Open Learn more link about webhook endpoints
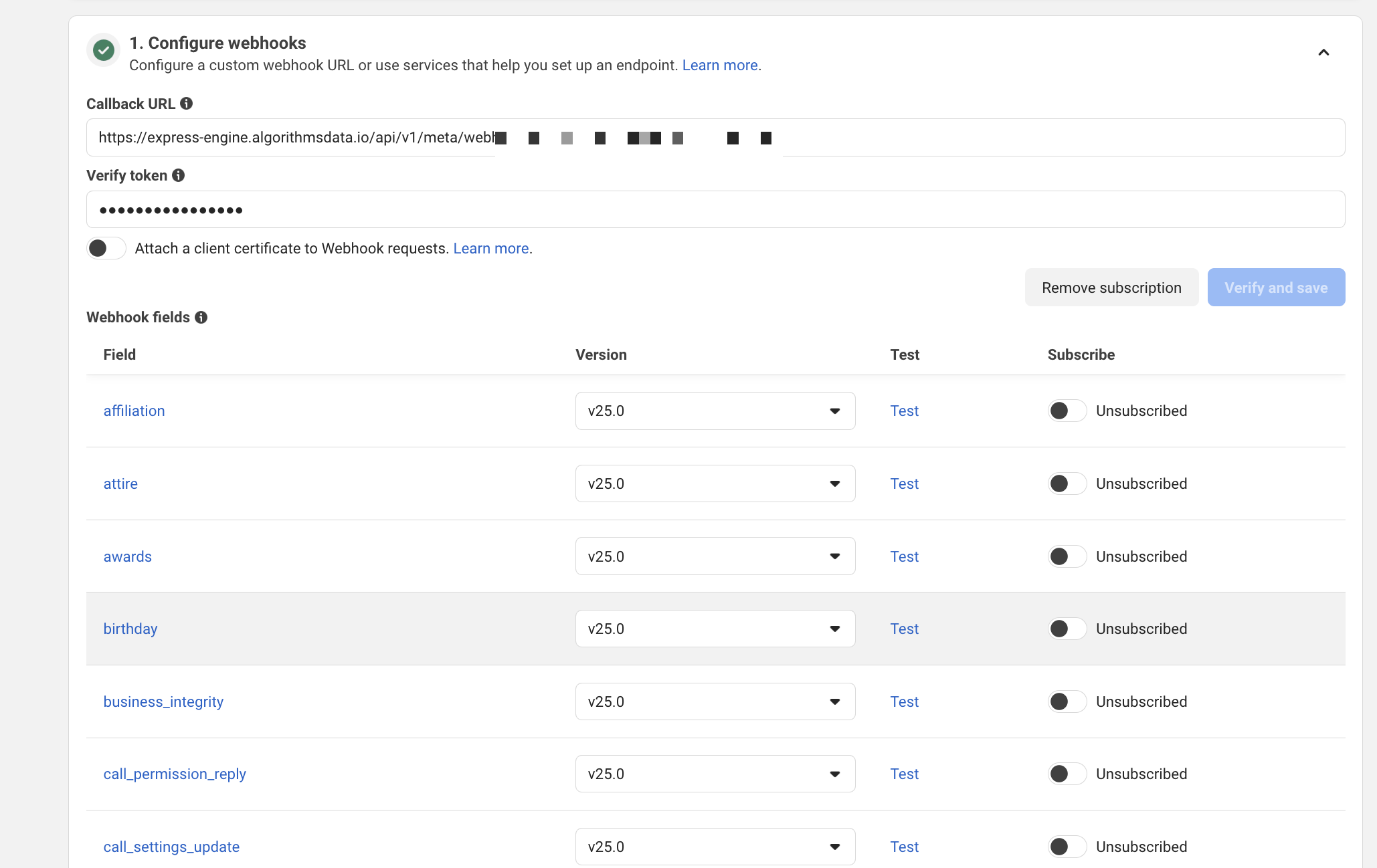 click(720, 66)
